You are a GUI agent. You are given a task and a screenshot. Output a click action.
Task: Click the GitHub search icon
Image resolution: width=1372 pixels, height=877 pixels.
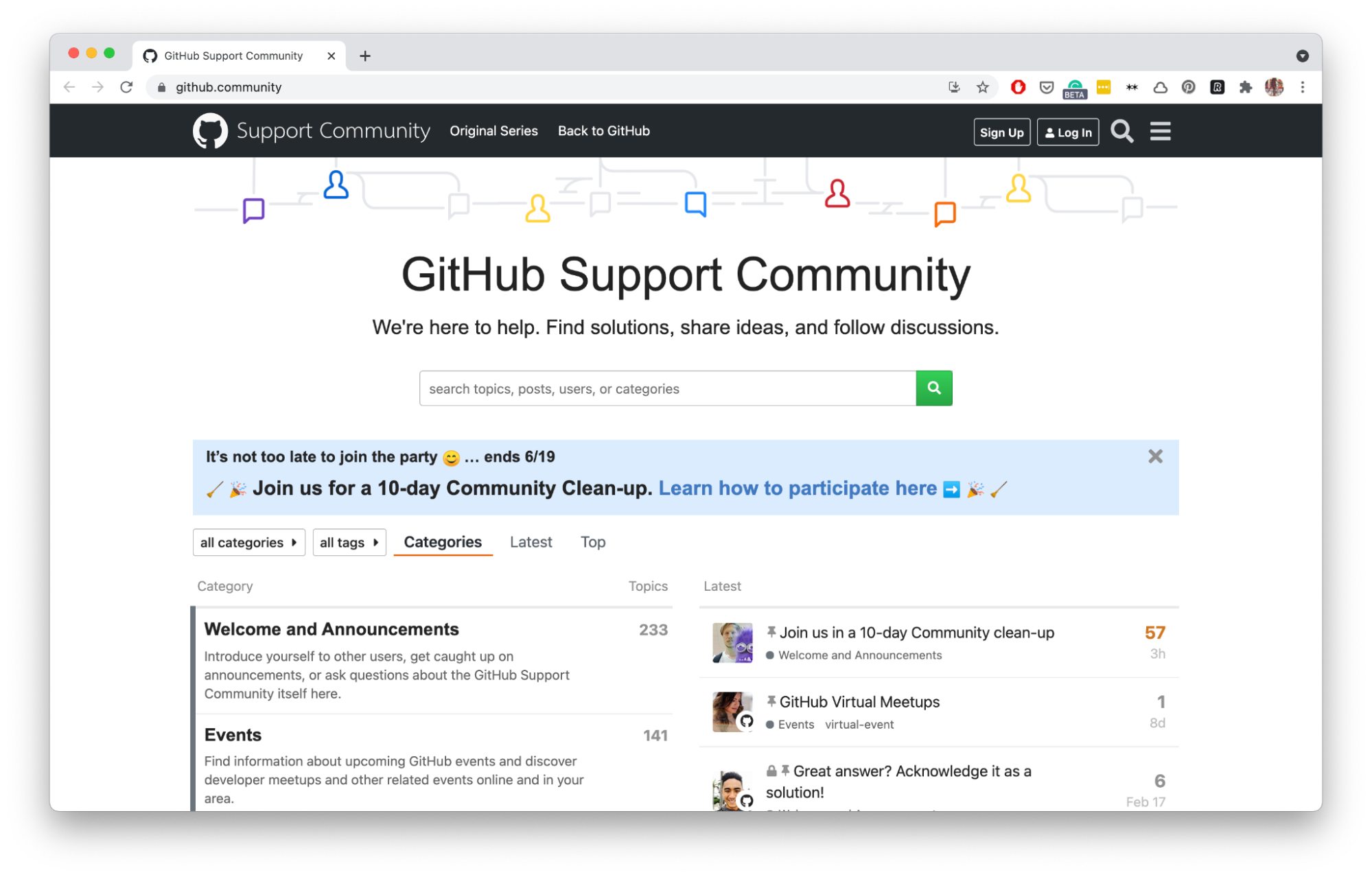(x=1122, y=131)
